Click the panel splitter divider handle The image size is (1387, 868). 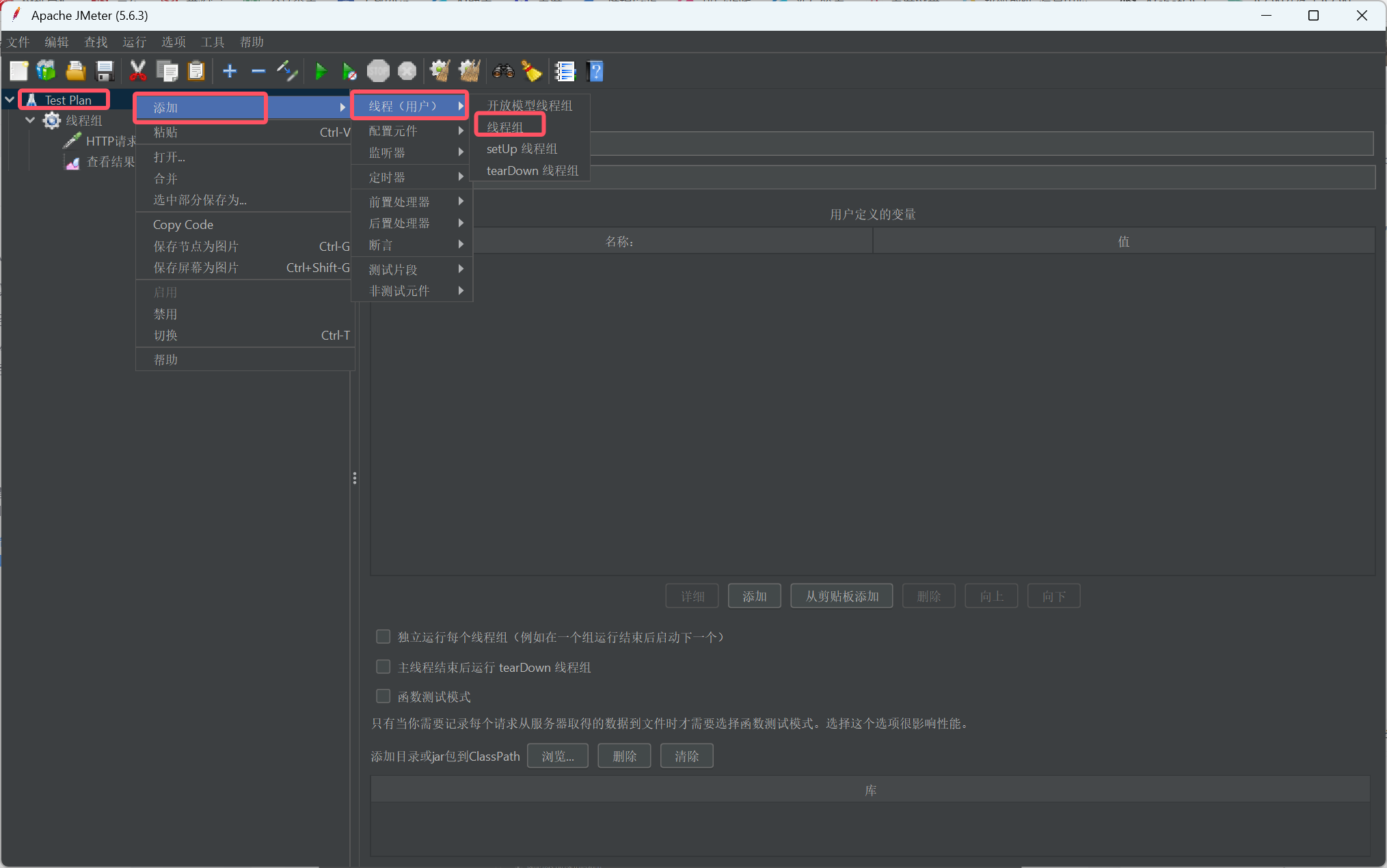pyautogui.click(x=354, y=478)
